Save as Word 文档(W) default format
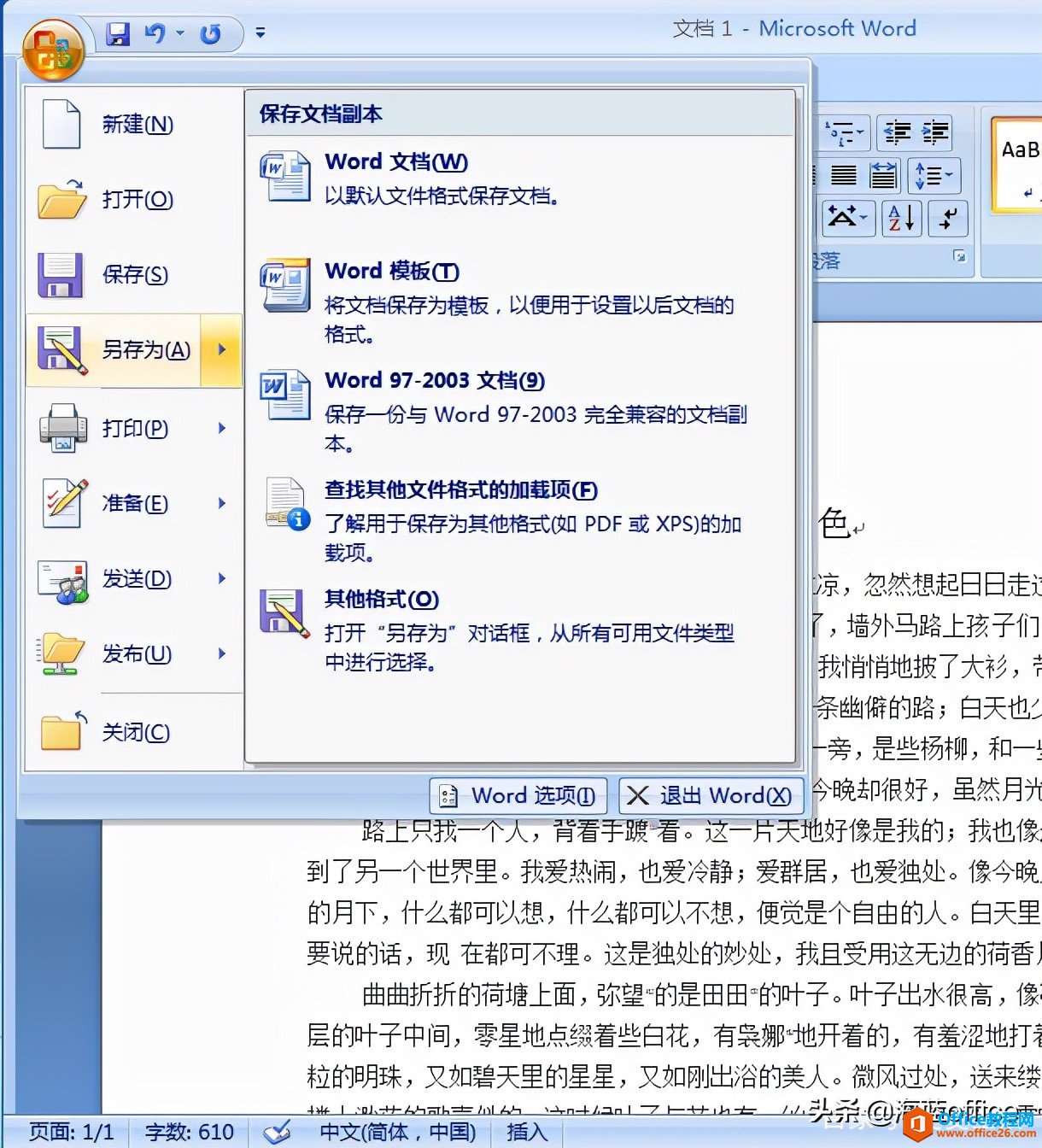The height and width of the screenshot is (1148, 1042). tap(520, 178)
